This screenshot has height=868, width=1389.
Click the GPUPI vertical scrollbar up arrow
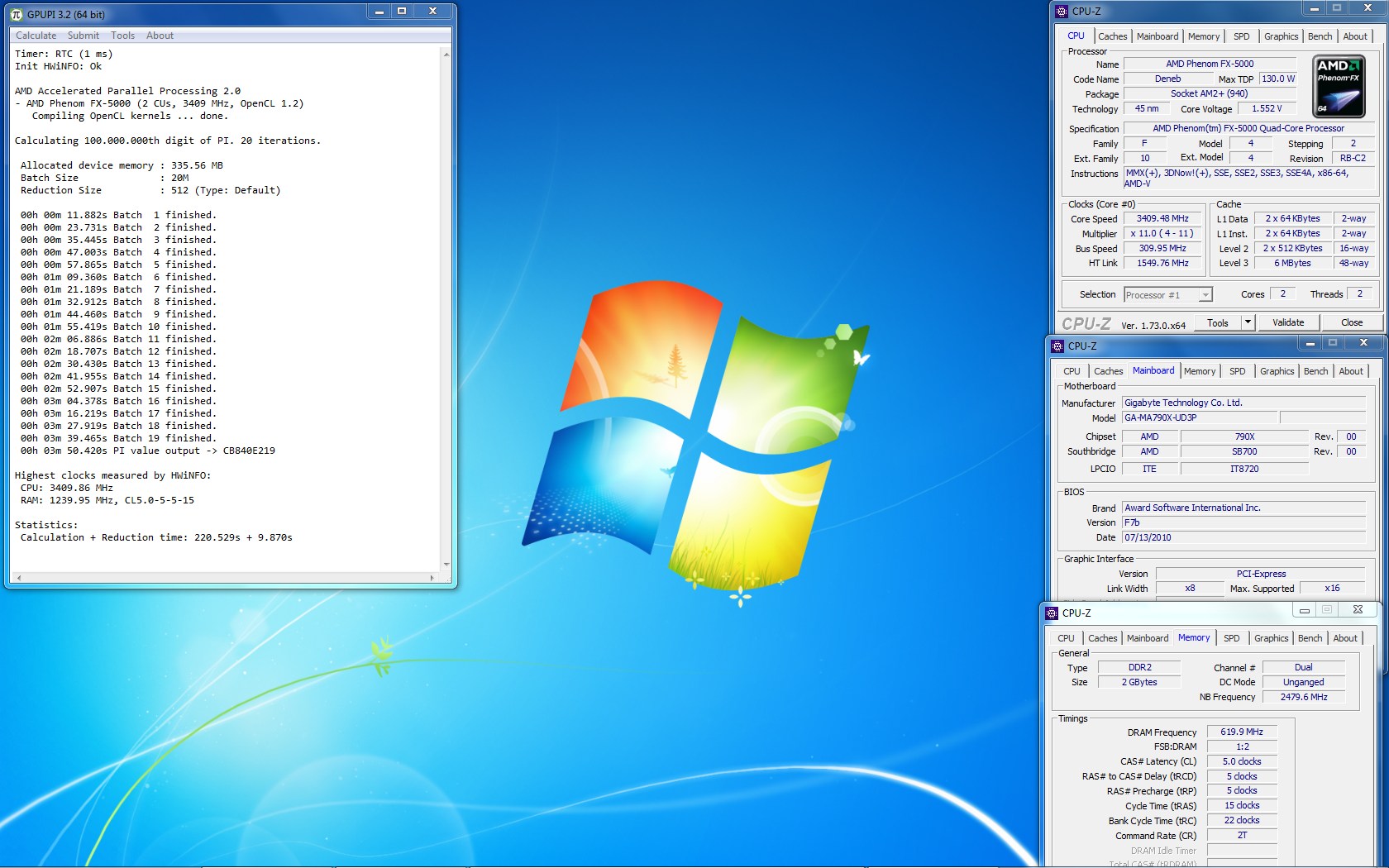coord(446,55)
